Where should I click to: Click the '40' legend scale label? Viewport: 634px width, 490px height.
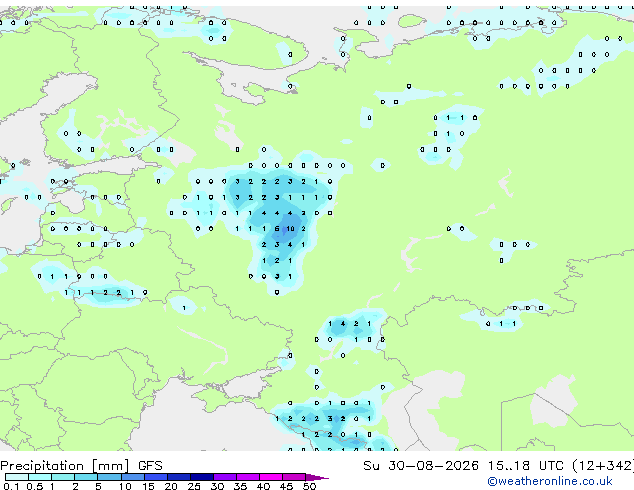point(263,486)
